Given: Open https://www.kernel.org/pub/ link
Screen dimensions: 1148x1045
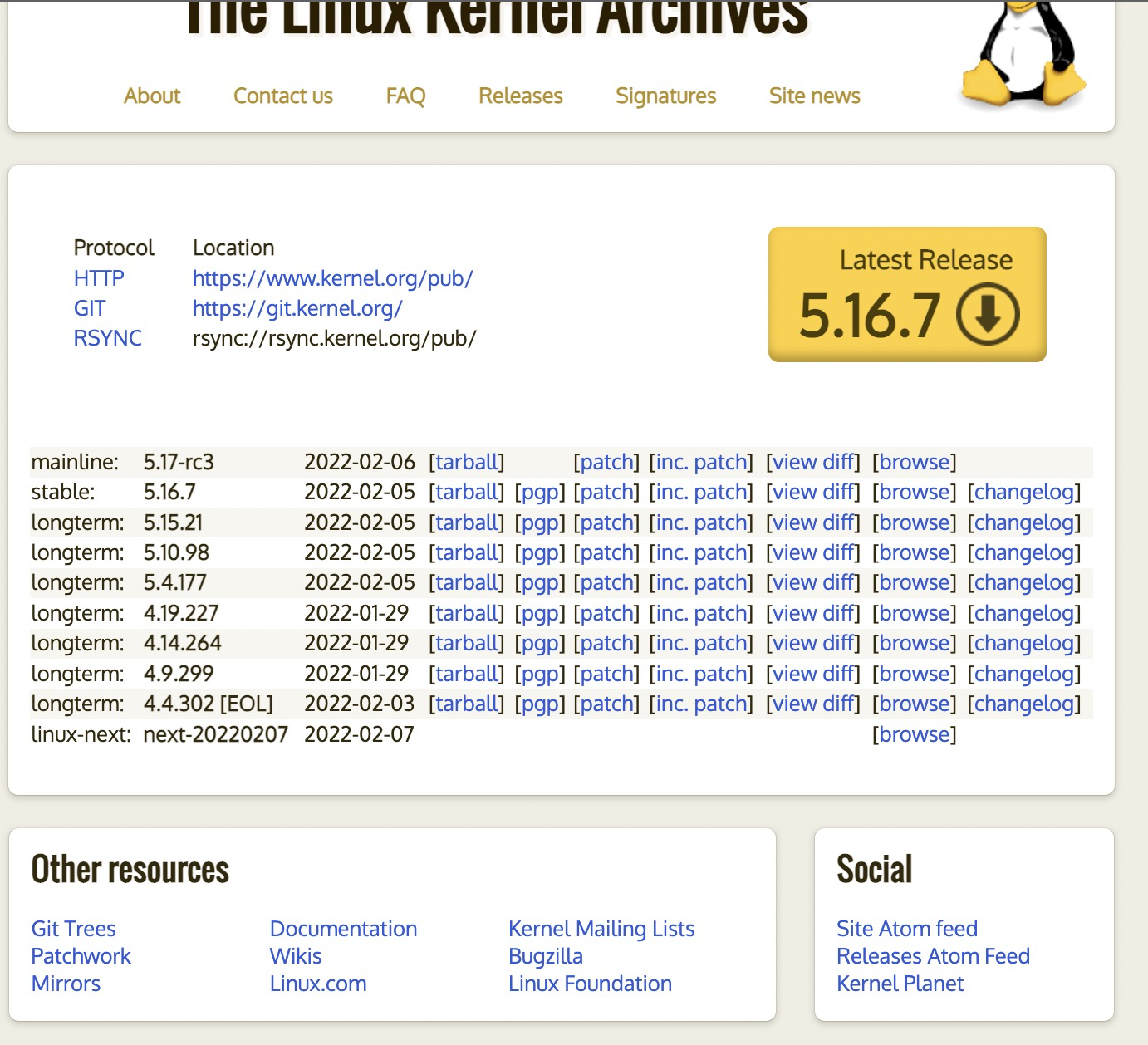Looking at the screenshot, I should click(x=333, y=278).
